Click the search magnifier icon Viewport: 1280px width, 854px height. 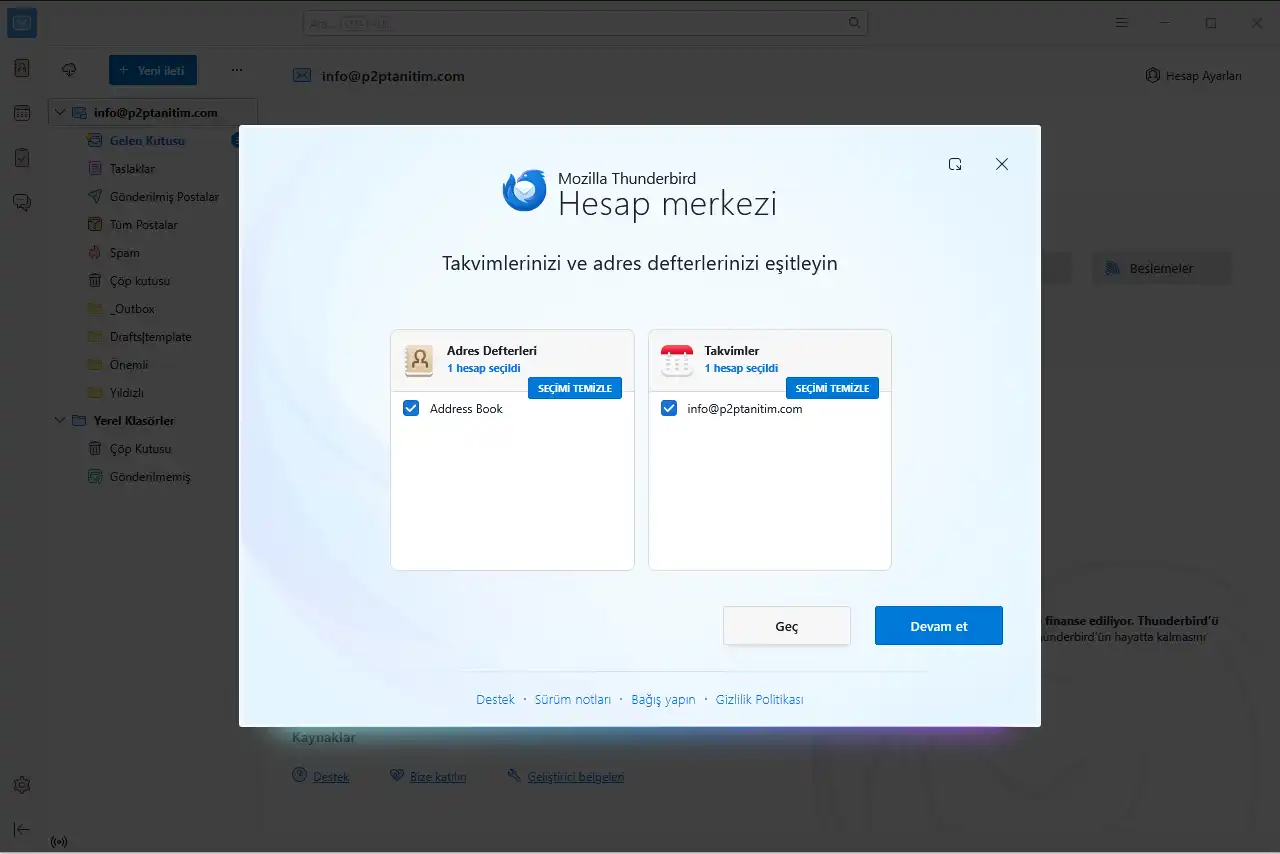854,23
